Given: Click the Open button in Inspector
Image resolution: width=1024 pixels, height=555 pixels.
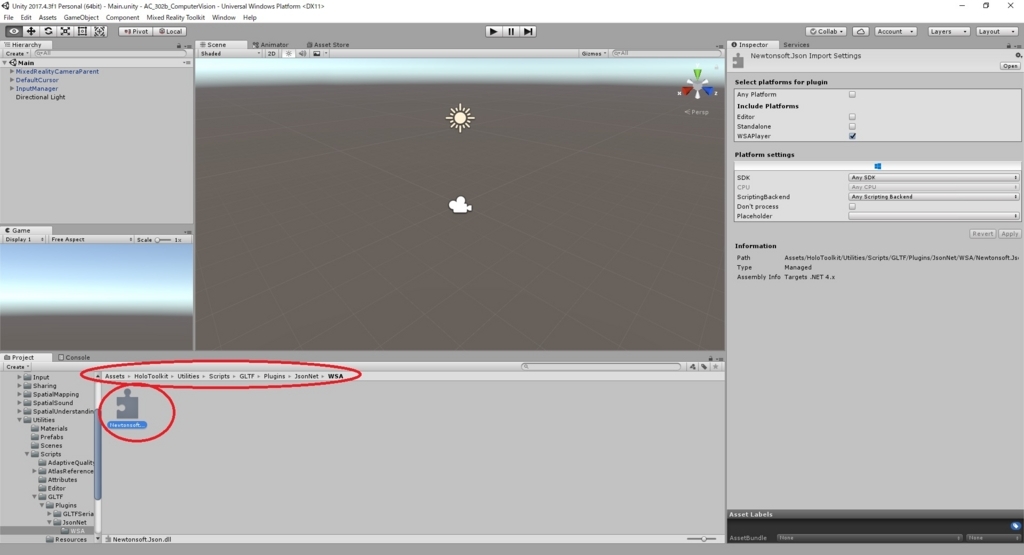Looking at the screenshot, I should tap(1010, 66).
